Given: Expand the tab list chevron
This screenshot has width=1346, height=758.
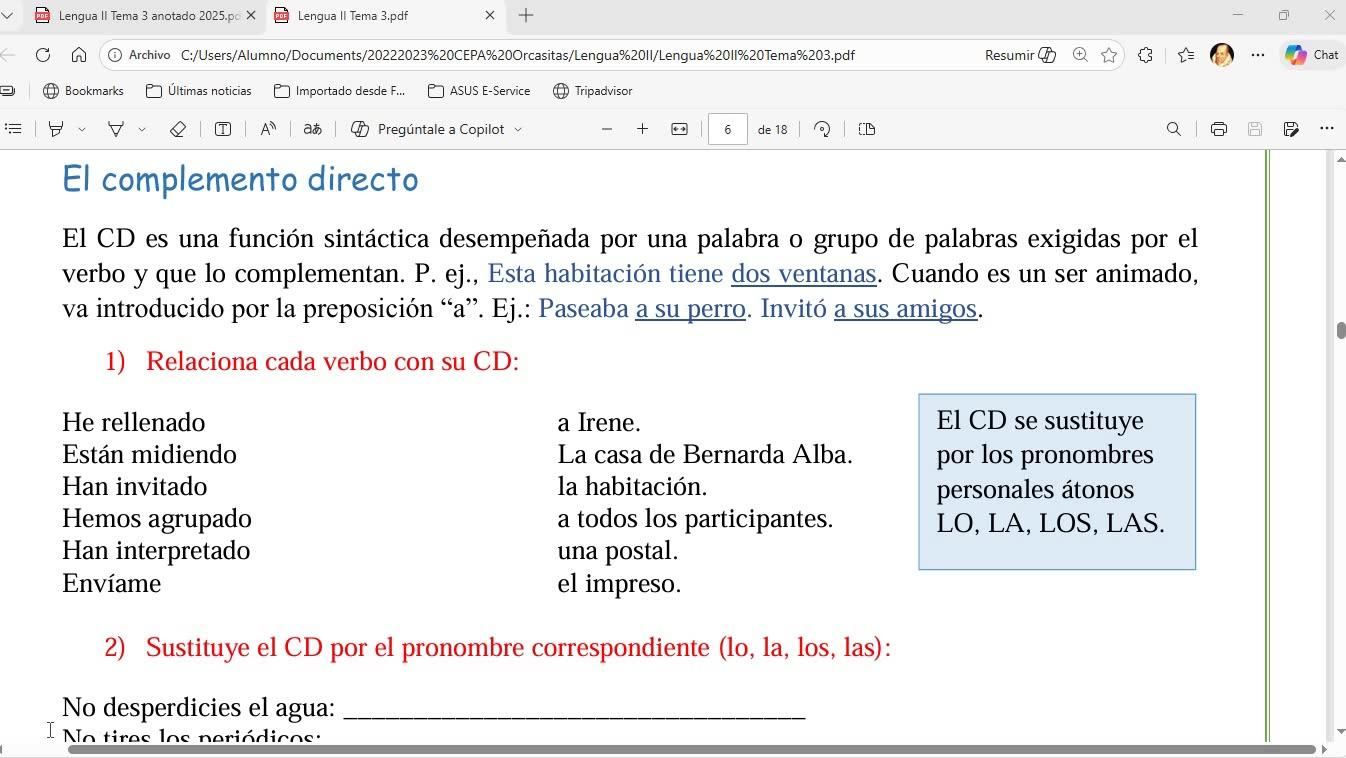Looking at the screenshot, I should pyautogui.click(x=7, y=15).
